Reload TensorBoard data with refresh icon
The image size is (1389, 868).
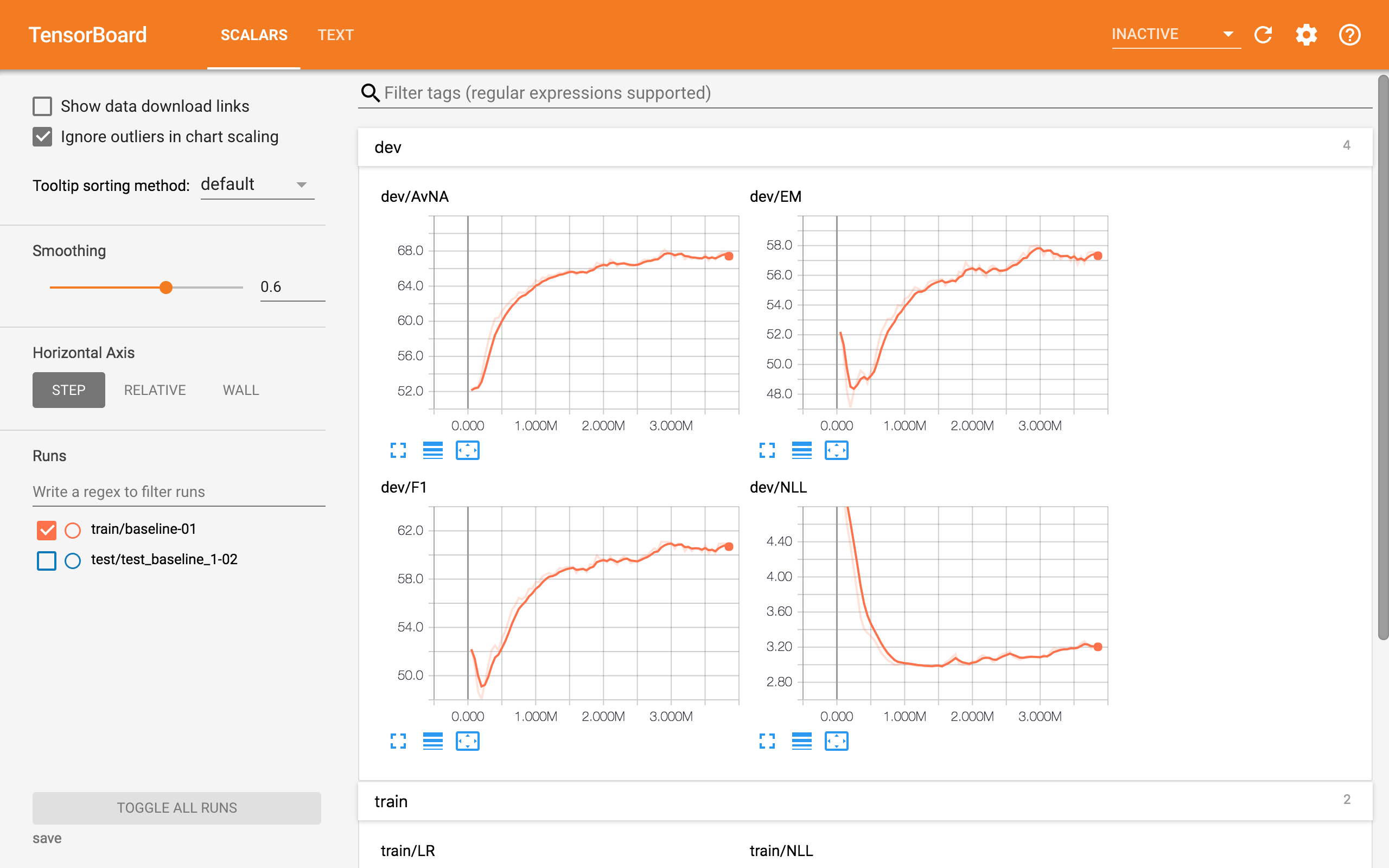1263,35
